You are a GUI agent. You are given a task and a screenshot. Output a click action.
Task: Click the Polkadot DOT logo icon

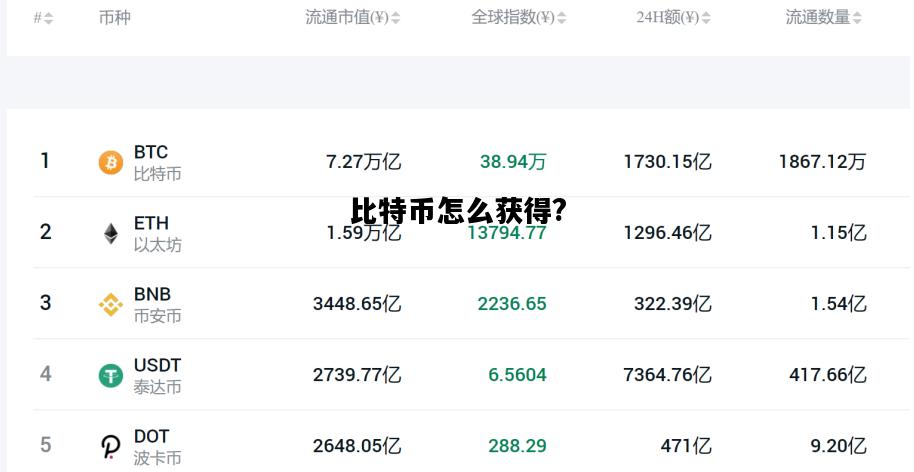coord(111,447)
